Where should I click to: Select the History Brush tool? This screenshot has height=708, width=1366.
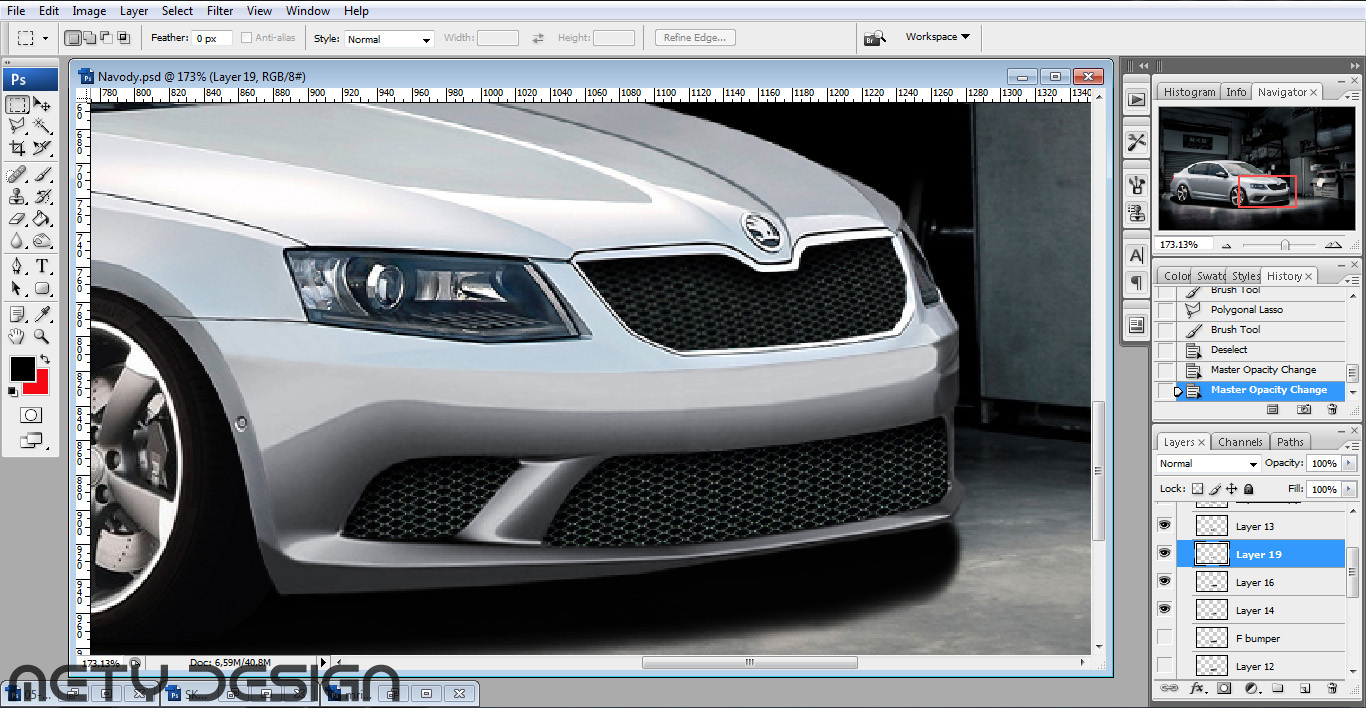42,197
